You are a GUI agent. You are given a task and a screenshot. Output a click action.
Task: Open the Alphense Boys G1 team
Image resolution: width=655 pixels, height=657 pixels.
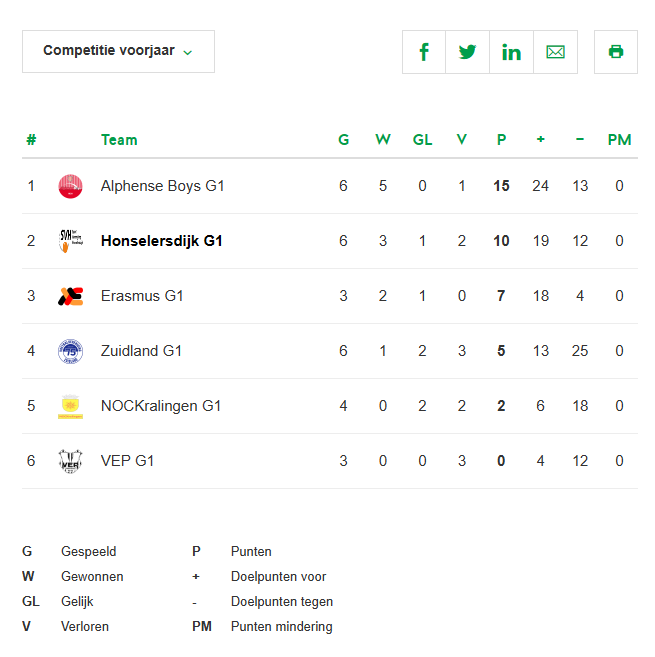[162, 186]
